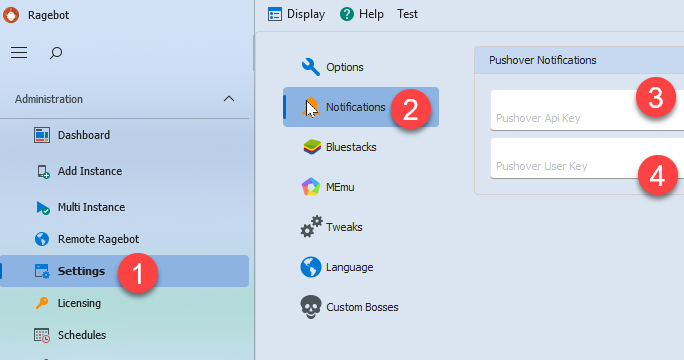Click the search magnifier icon
This screenshot has height=360, width=684.
point(56,53)
